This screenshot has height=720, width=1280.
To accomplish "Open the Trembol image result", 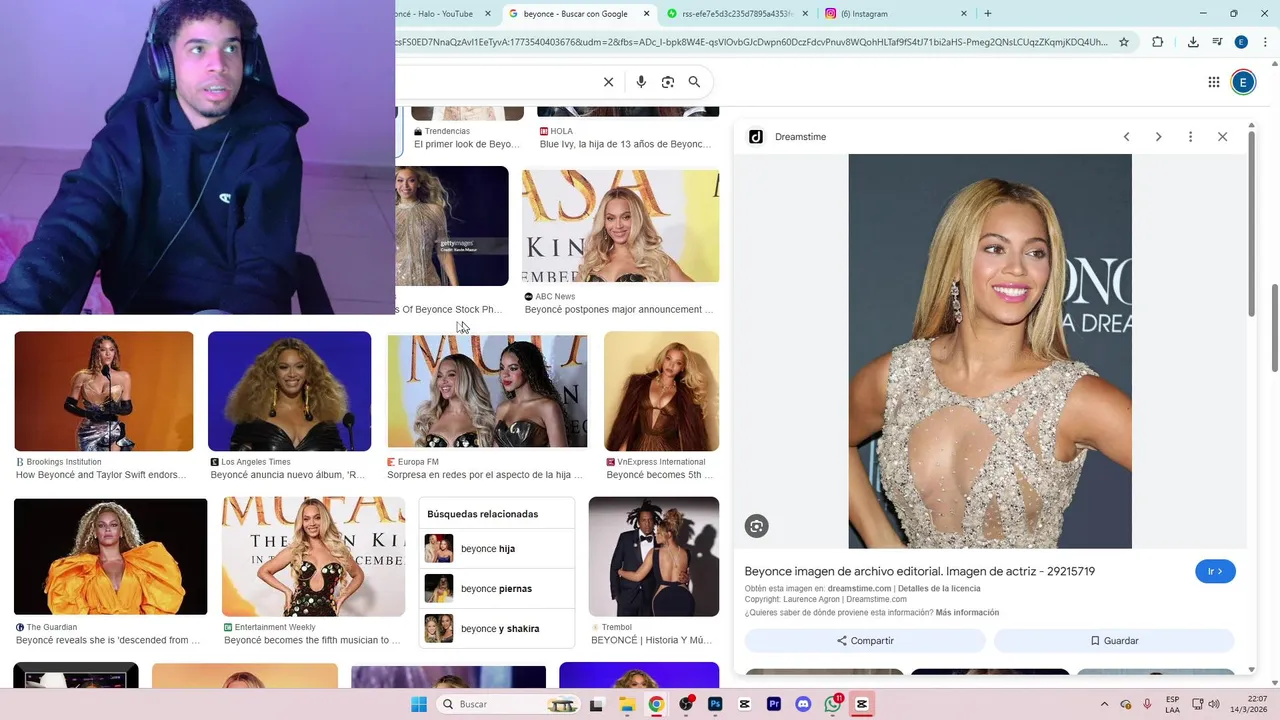I will tap(654, 556).
